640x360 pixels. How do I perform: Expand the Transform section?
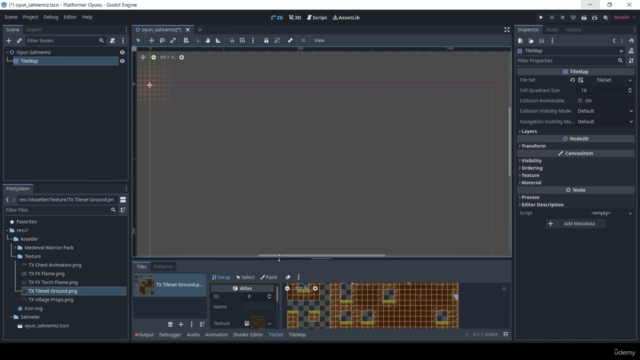pos(533,146)
